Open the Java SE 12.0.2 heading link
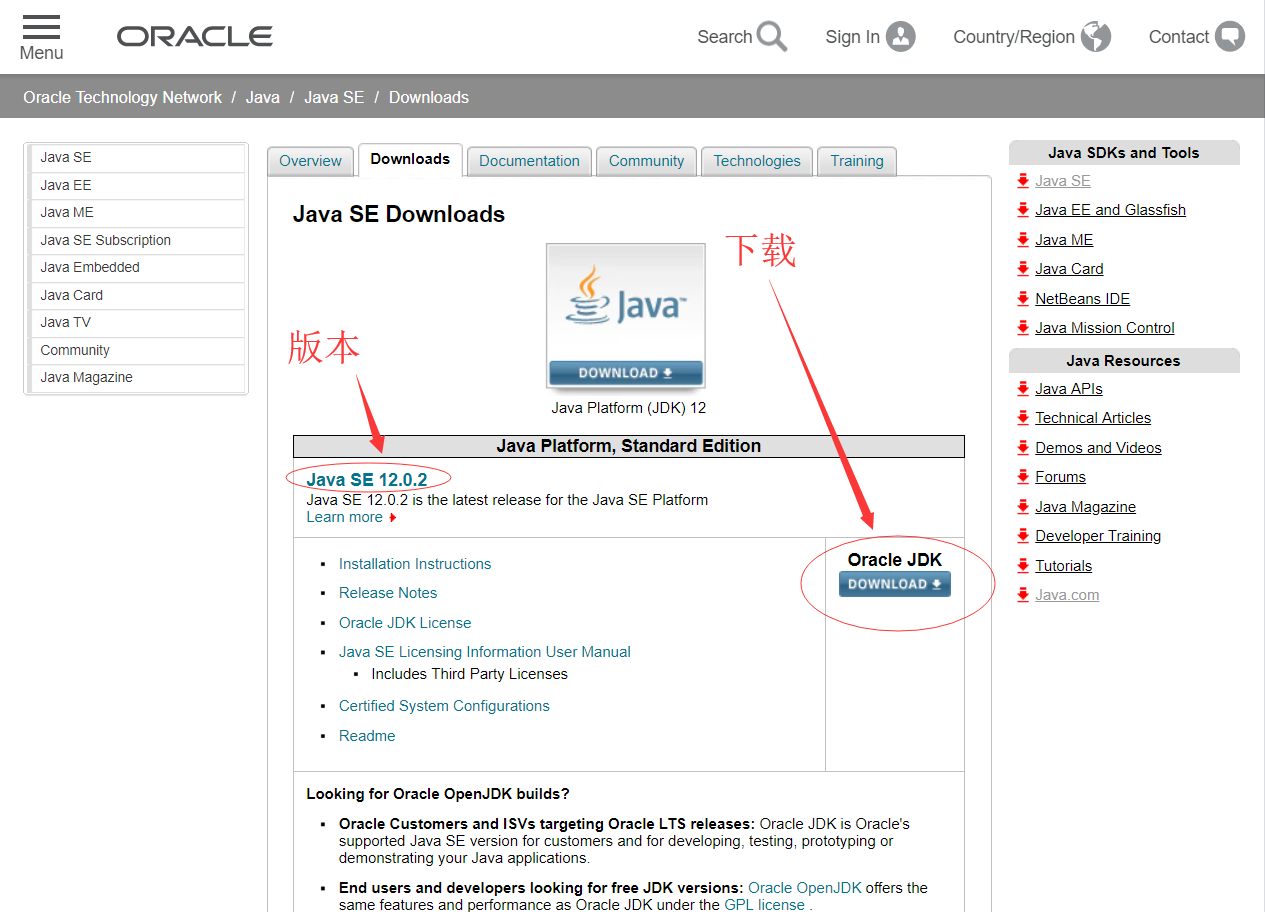This screenshot has height=912, width=1265. tap(367, 480)
